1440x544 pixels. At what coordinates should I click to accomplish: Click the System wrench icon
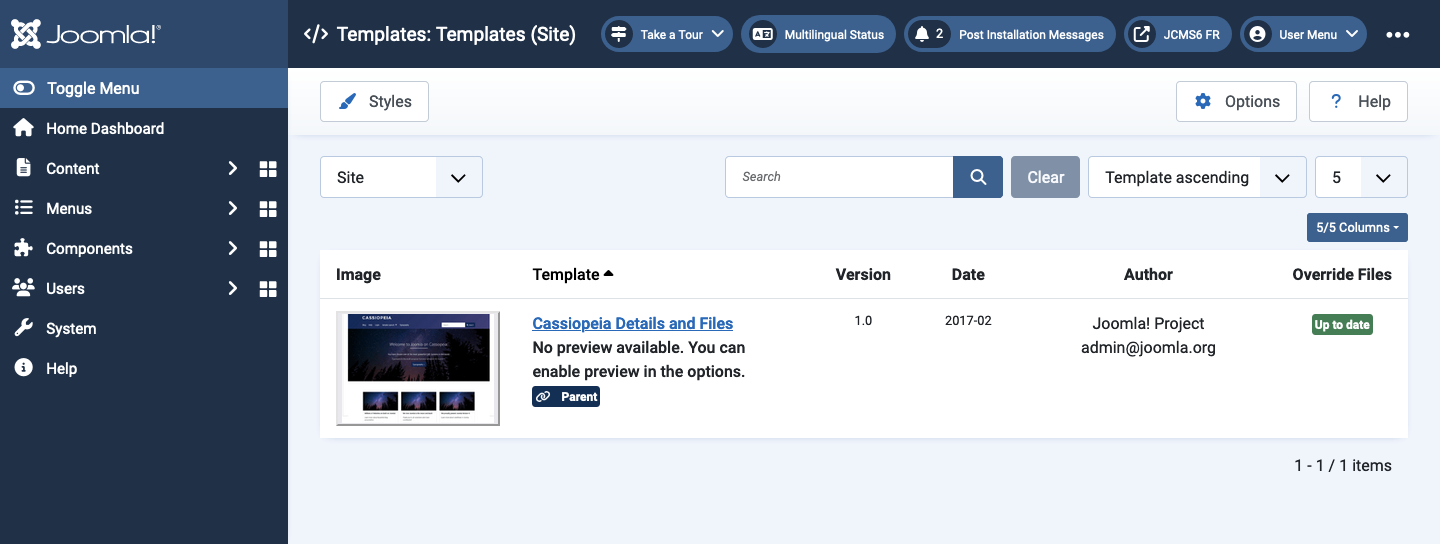pyautogui.click(x=23, y=328)
